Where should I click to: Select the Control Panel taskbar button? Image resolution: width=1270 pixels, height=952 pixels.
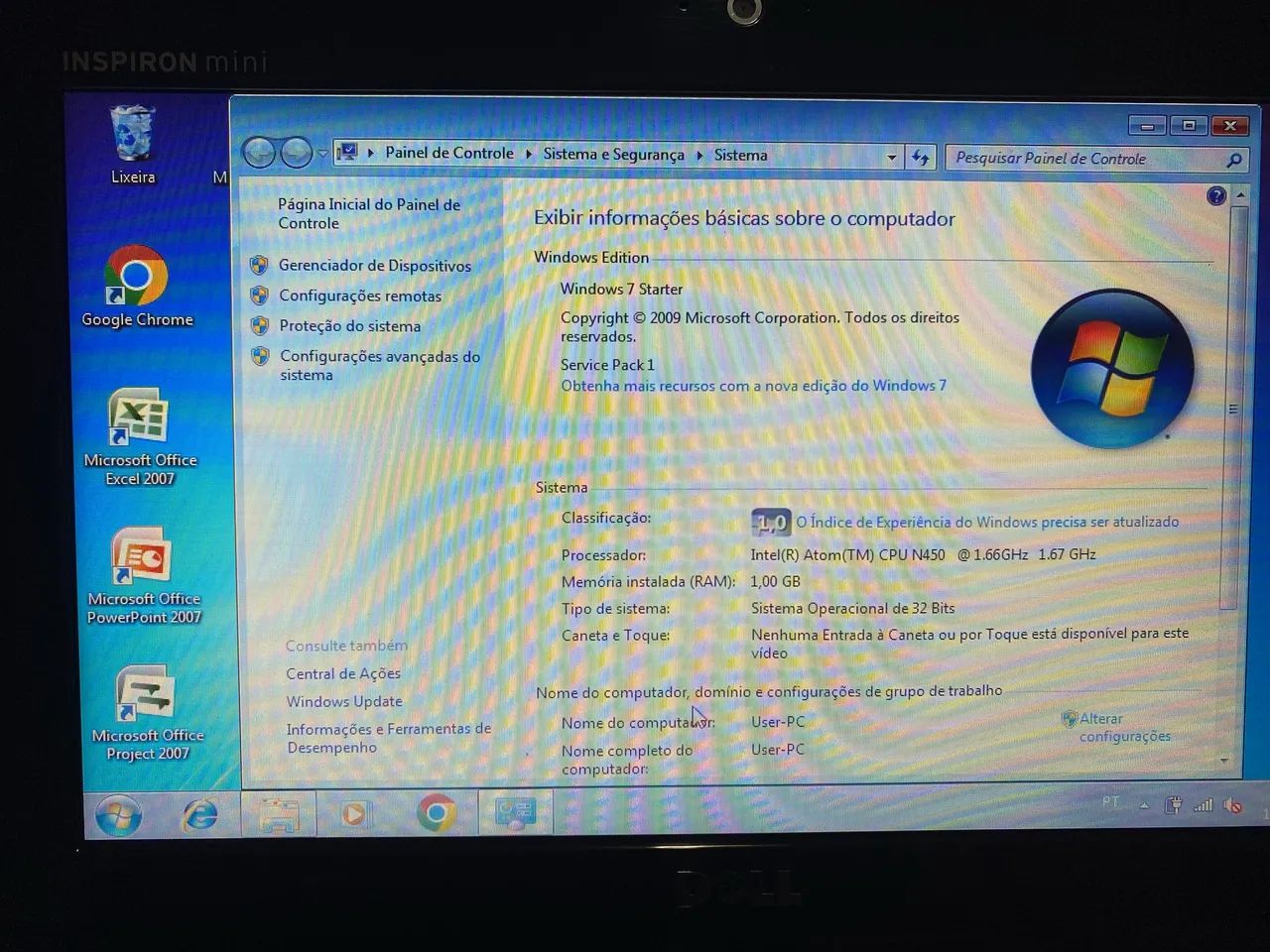515,813
